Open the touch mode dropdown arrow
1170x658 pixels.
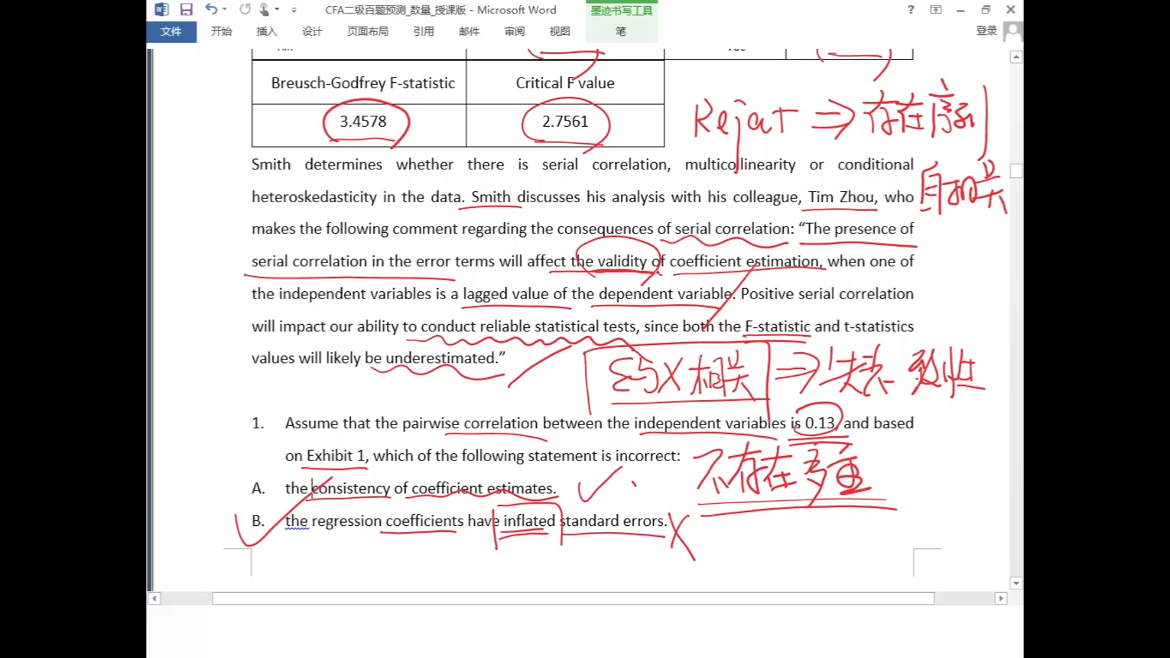click(x=277, y=10)
